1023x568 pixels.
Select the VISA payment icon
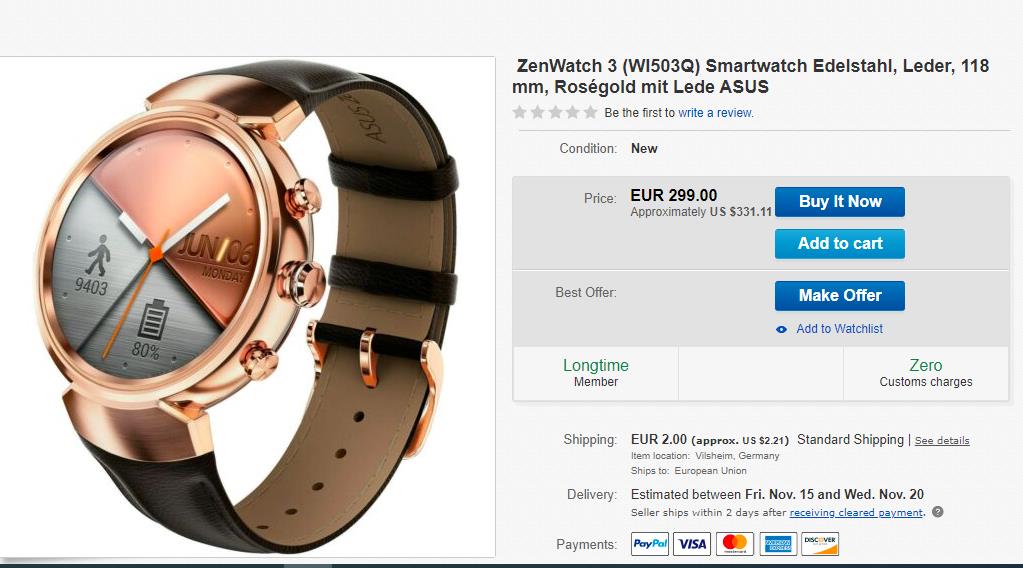pyautogui.click(x=692, y=544)
